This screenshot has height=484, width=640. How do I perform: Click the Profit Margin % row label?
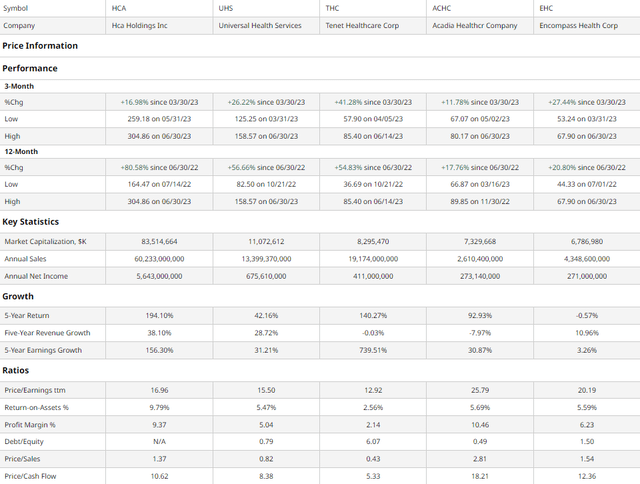pos(30,425)
